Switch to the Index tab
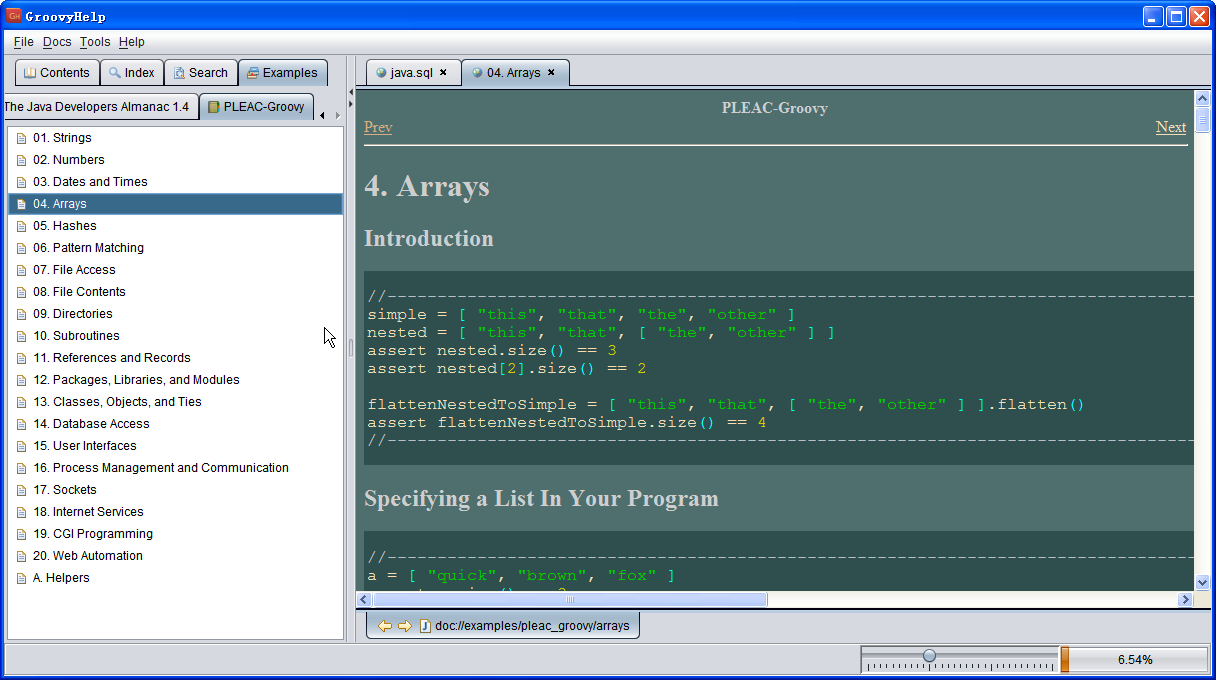 point(131,73)
